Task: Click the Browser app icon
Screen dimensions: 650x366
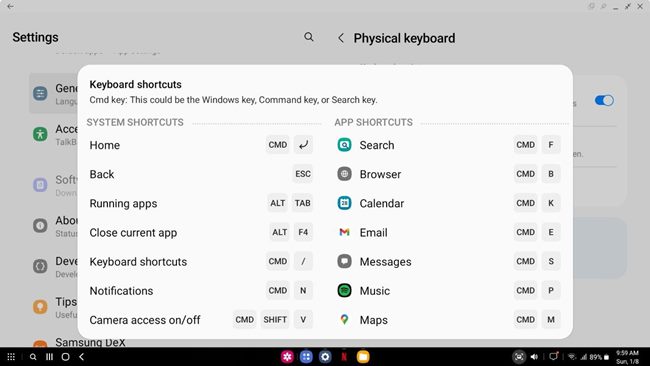Action: 344,174
